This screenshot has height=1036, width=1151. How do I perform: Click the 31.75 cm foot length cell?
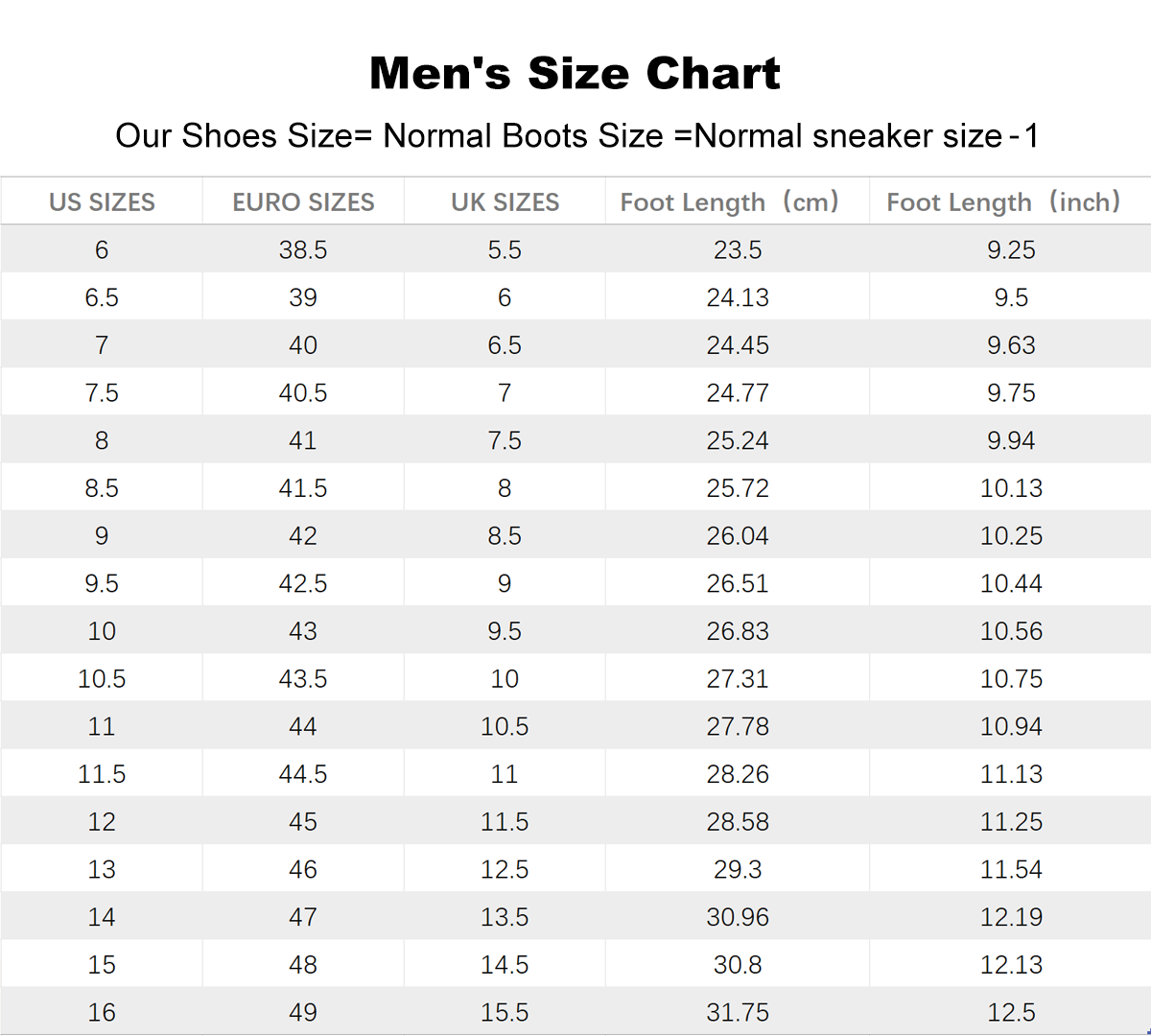tap(737, 1013)
